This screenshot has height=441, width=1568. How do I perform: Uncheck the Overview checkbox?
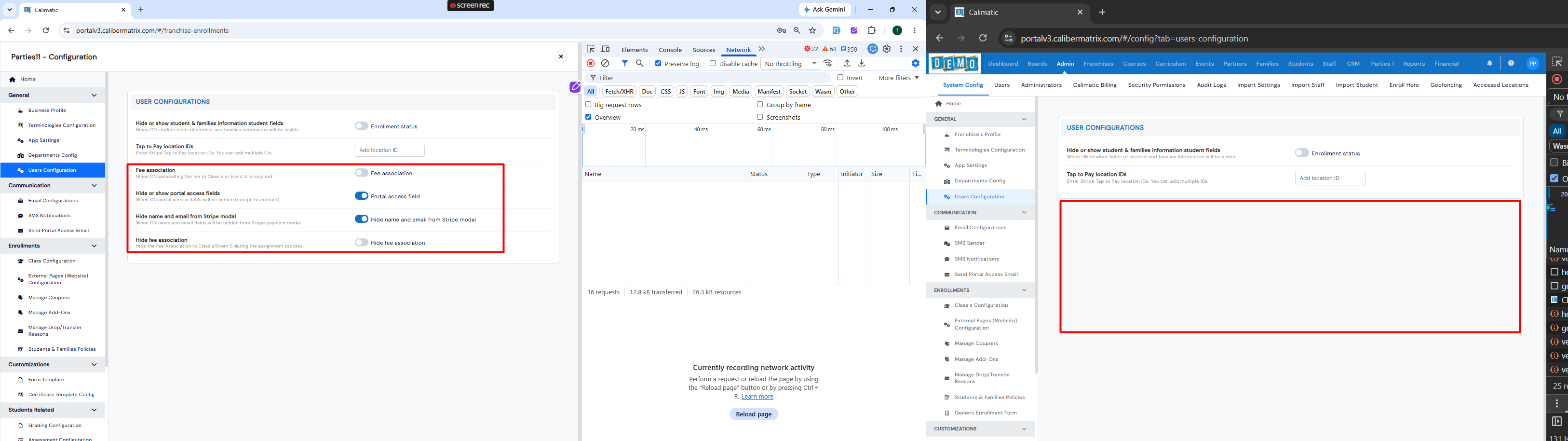(x=588, y=117)
